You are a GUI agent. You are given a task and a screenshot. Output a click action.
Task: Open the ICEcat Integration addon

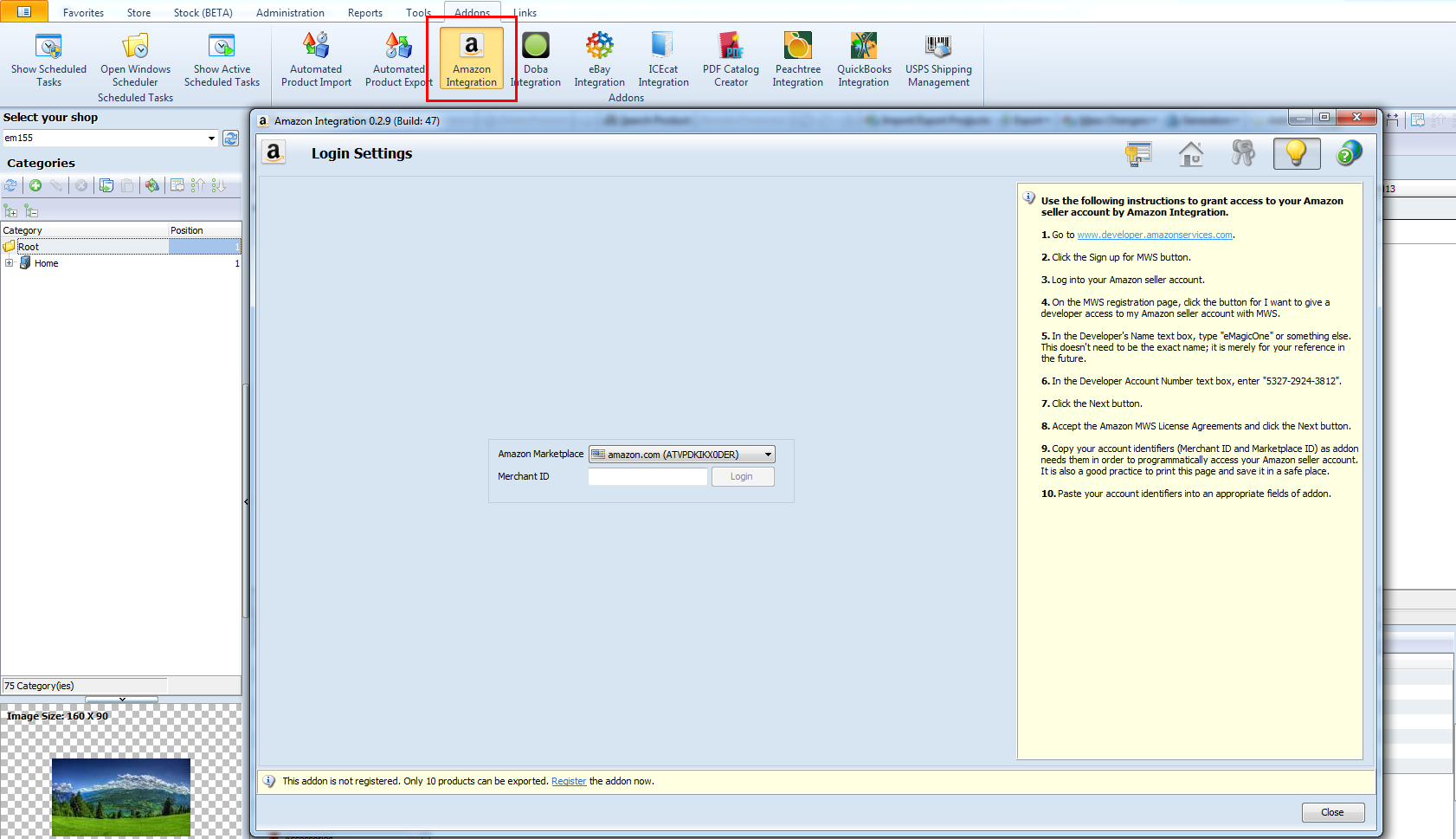[x=663, y=59]
